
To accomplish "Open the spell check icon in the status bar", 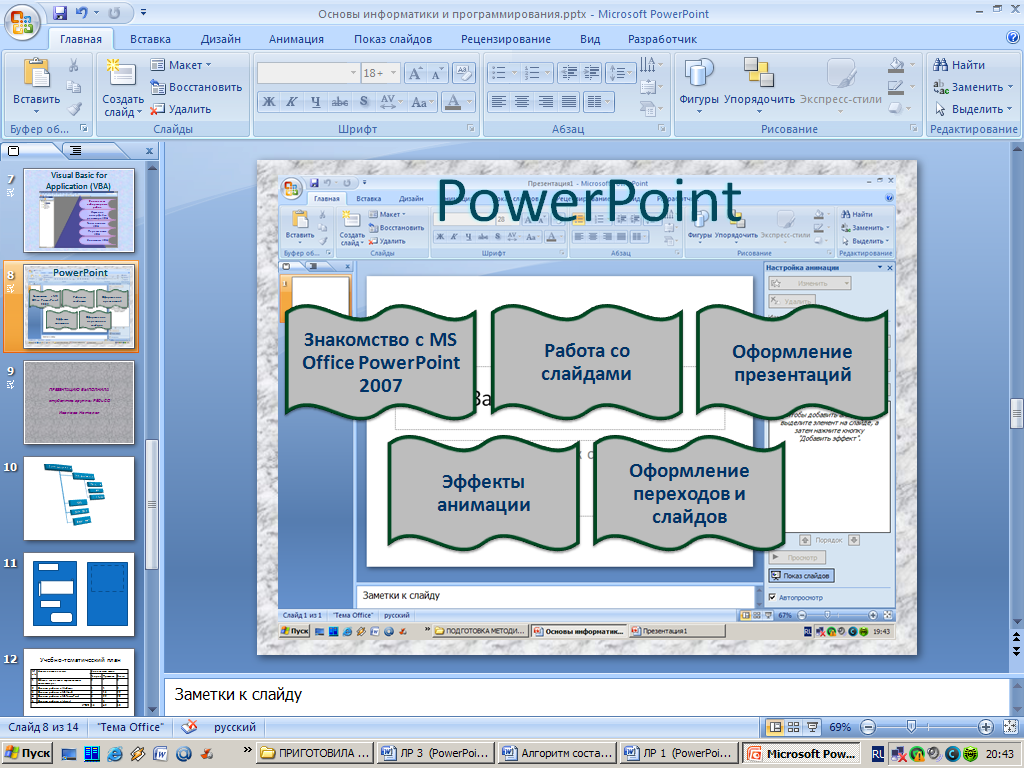I will pyautogui.click(x=189, y=727).
